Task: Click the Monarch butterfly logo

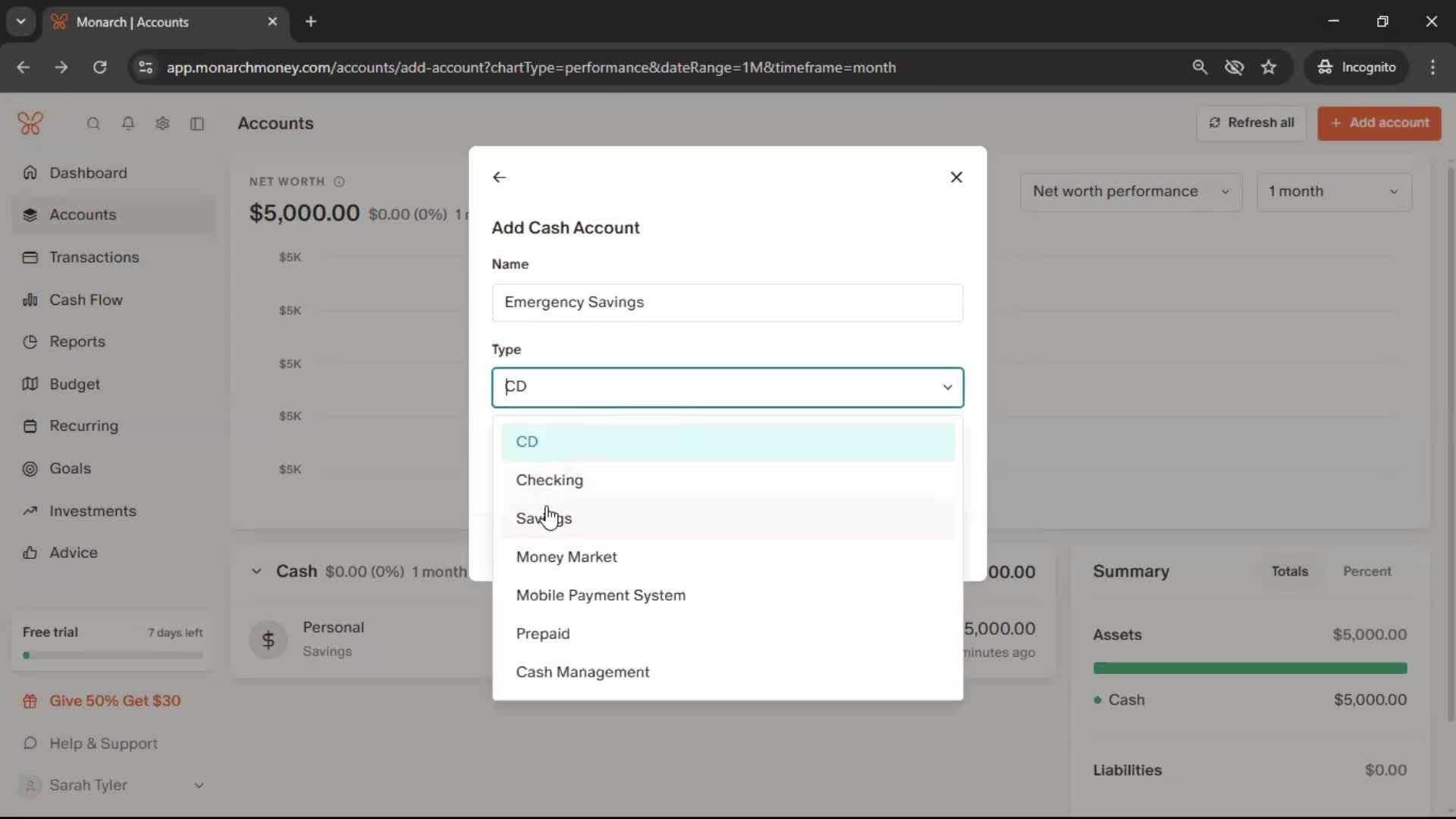Action: (30, 123)
